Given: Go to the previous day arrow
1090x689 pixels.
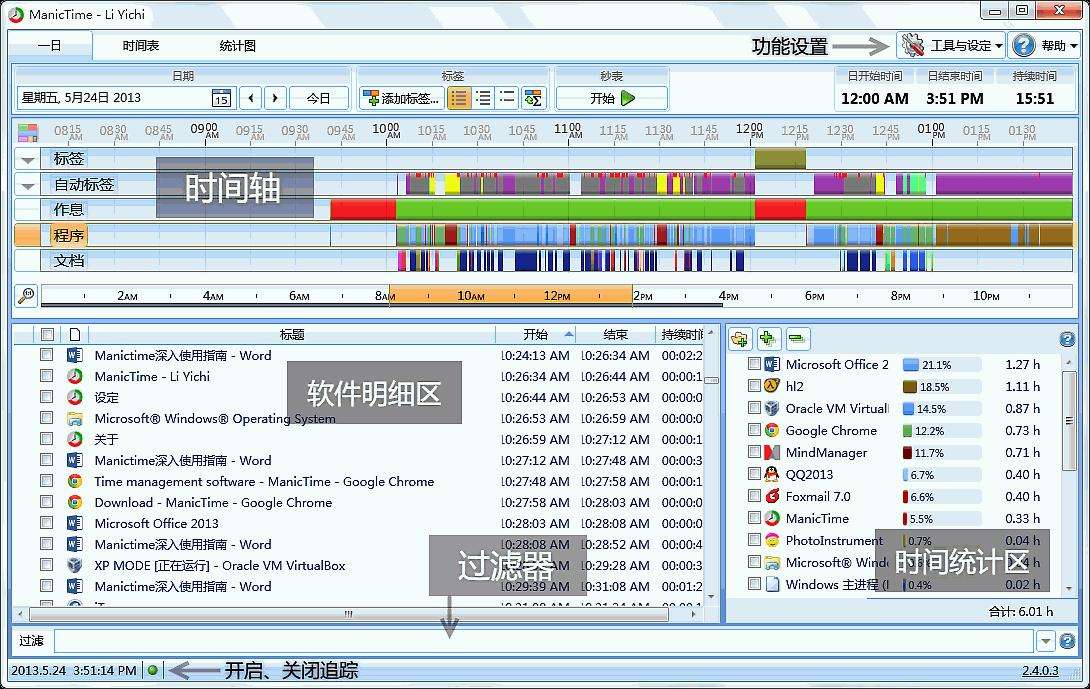Looking at the screenshot, I should (251, 98).
